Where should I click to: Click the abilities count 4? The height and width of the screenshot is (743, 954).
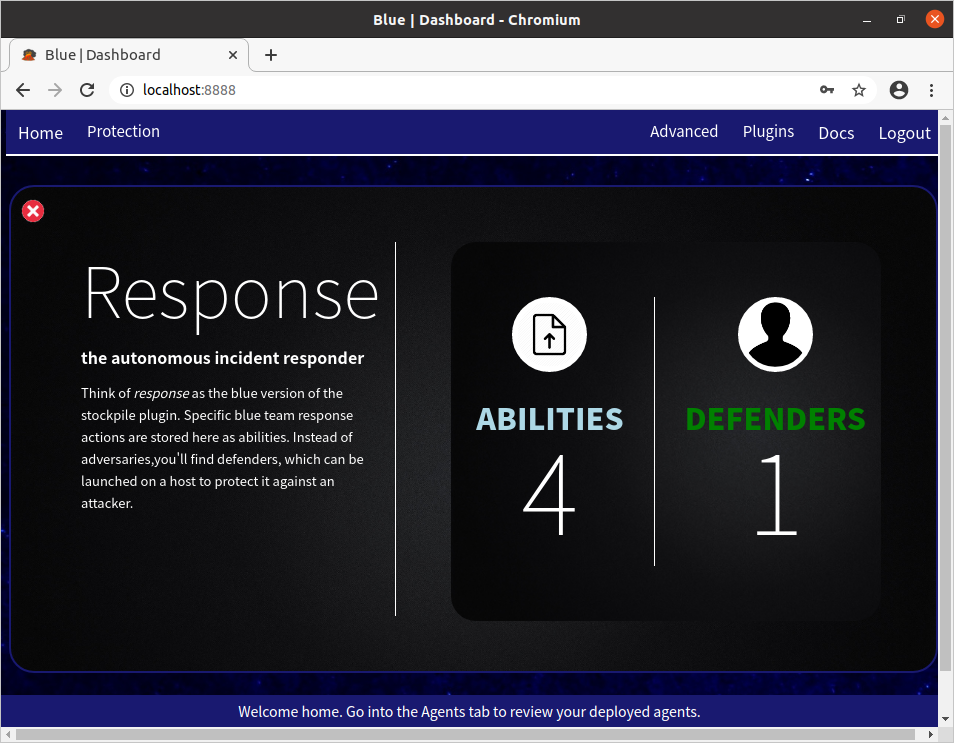(549, 495)
